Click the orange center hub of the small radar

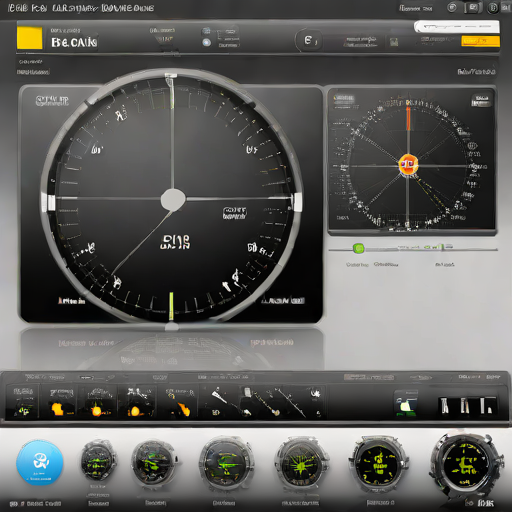tap(408, 164)
